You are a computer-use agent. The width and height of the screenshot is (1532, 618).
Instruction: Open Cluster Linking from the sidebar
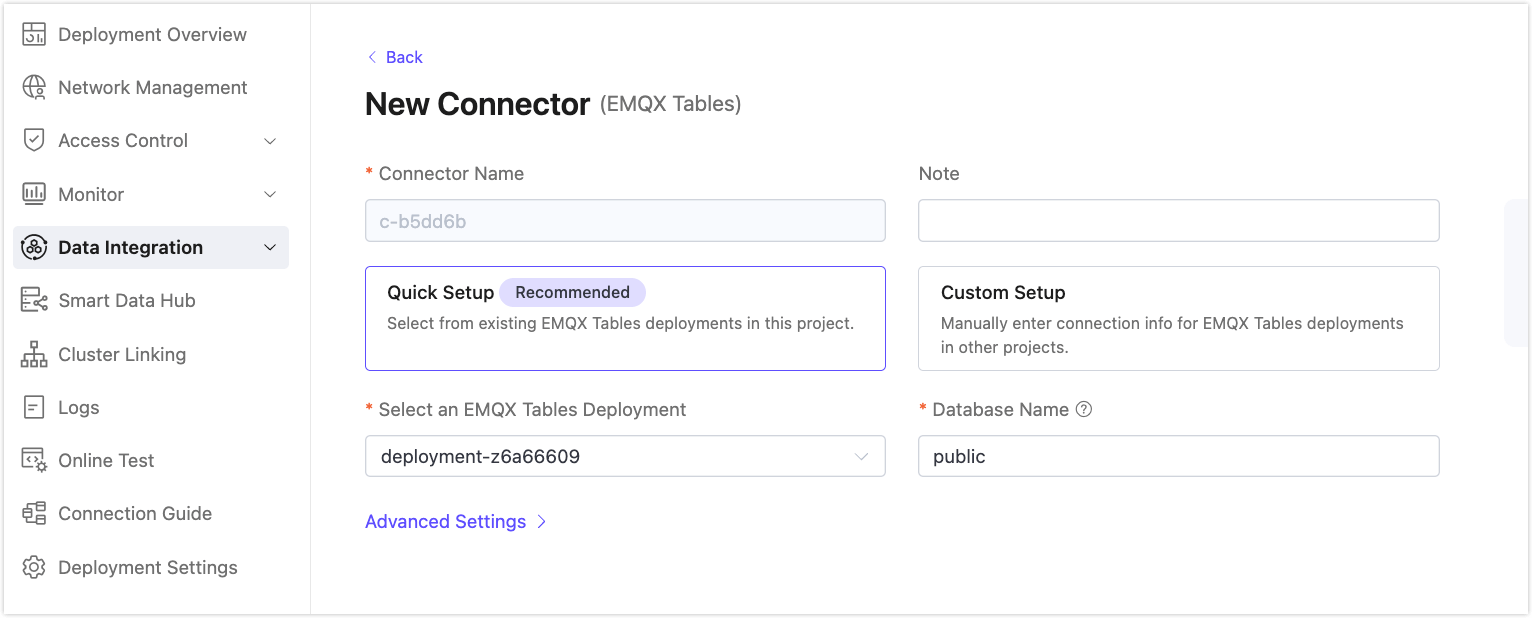pos(122,354)
